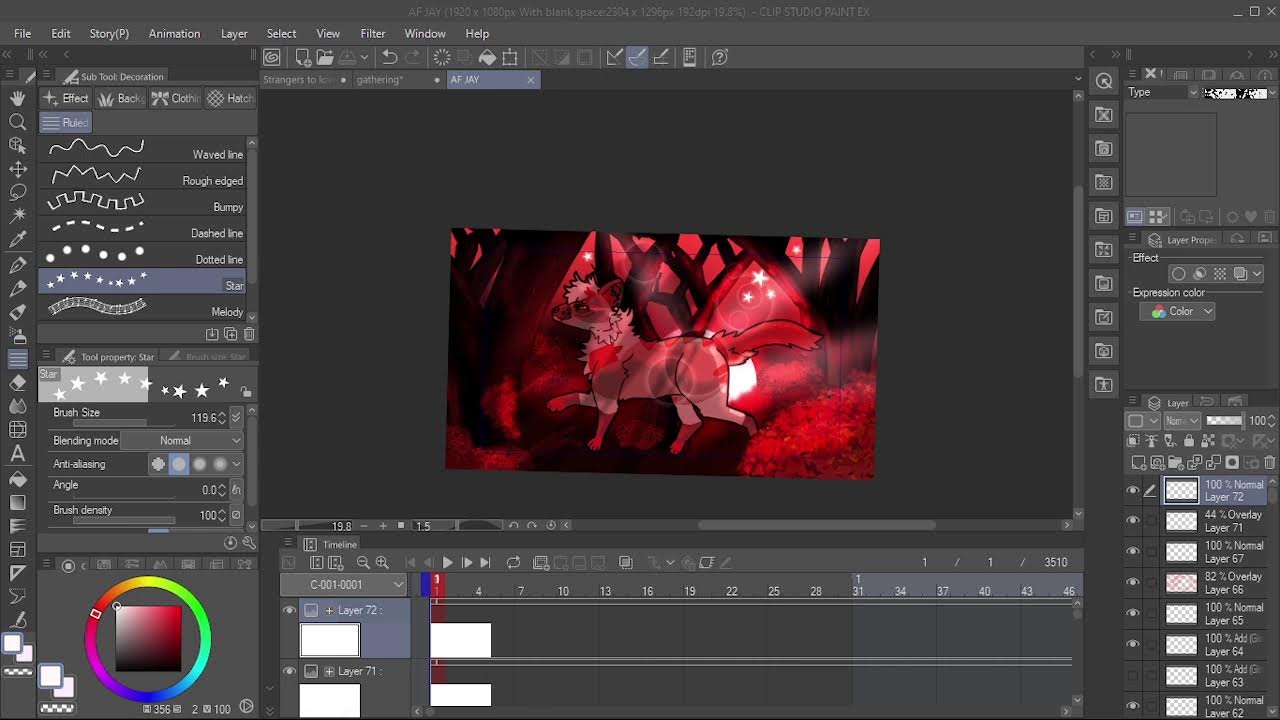Viewport: 1280px width, 720px height.
Task: Select the Move layer tool
Action: click(18, 170)
